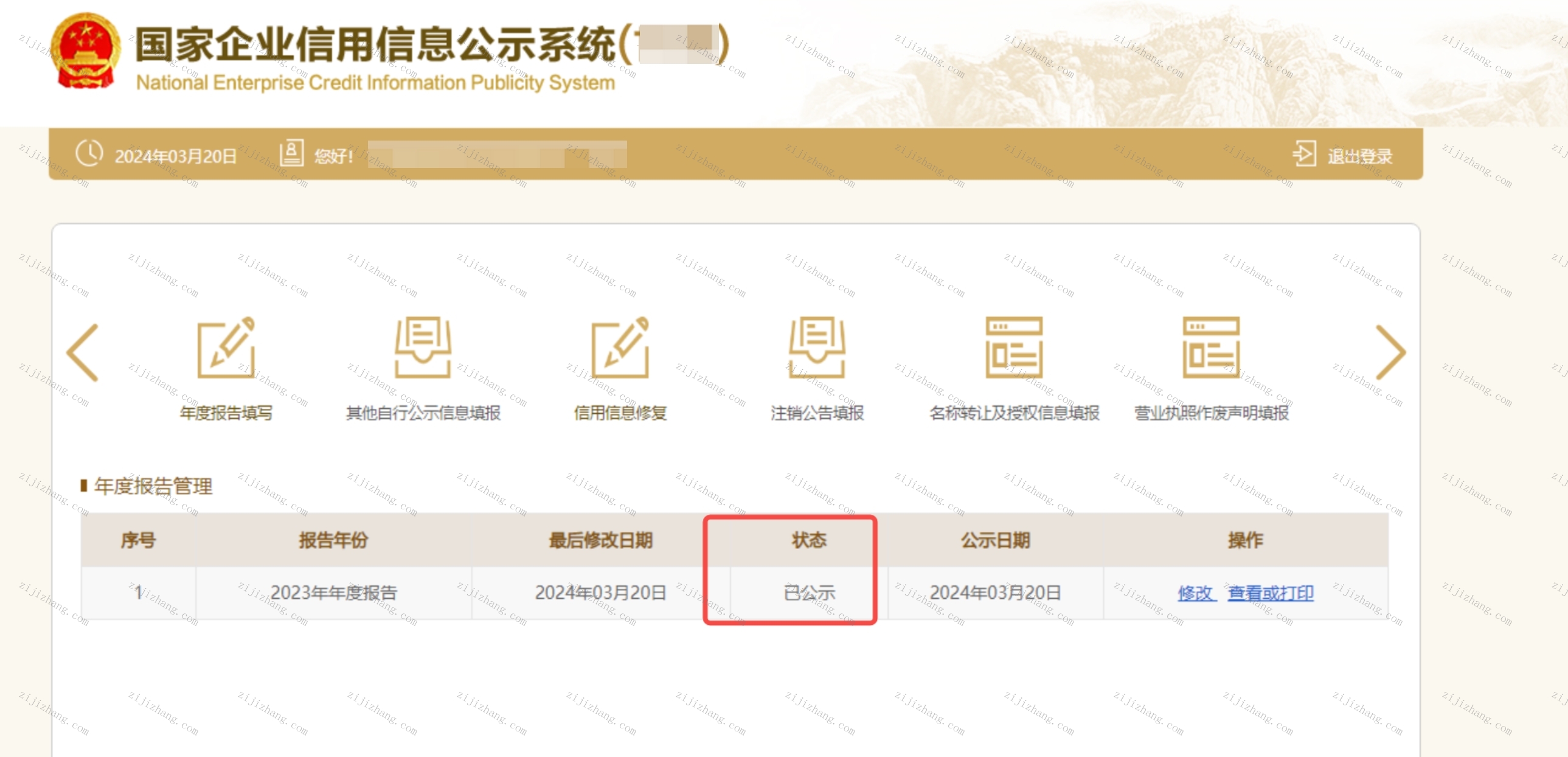Select the 其他自行公示信息填报 label
This screenshot has width=1568, height=757.
pos(423,413)
